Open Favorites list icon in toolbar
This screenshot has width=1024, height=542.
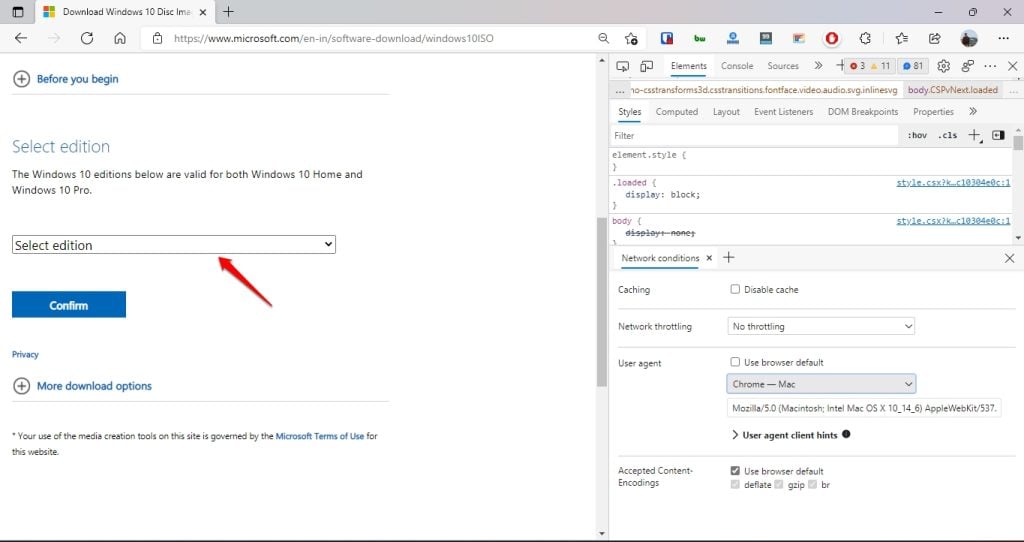[x=902, y=39]
